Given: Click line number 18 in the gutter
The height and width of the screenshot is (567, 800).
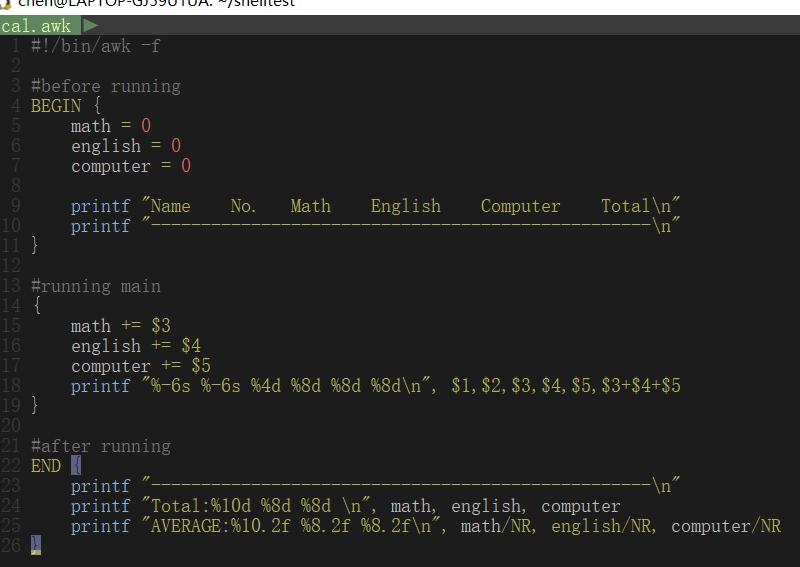Looking at the screenshot, I should pos(11,386).
